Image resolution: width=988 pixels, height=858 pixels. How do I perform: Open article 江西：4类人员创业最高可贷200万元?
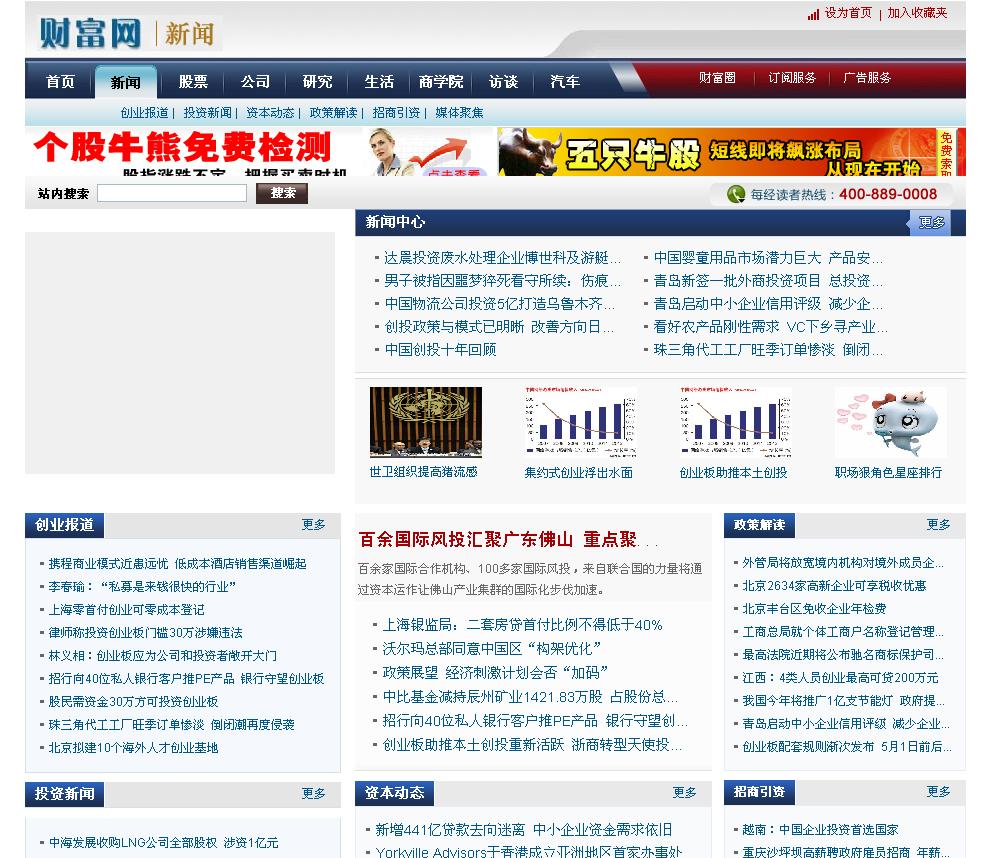[x=840, y=678]
